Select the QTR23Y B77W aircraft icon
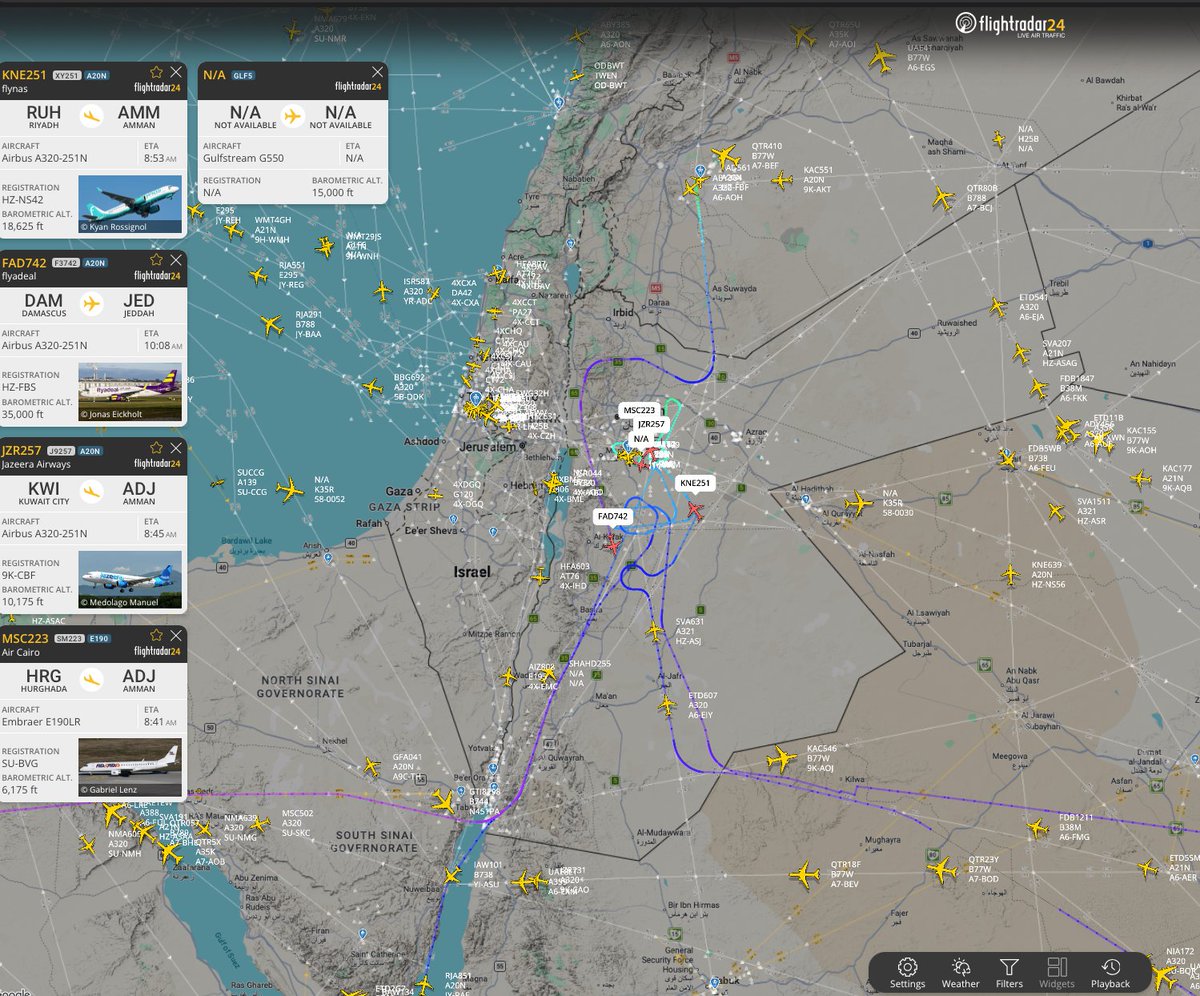 [942, 869]
